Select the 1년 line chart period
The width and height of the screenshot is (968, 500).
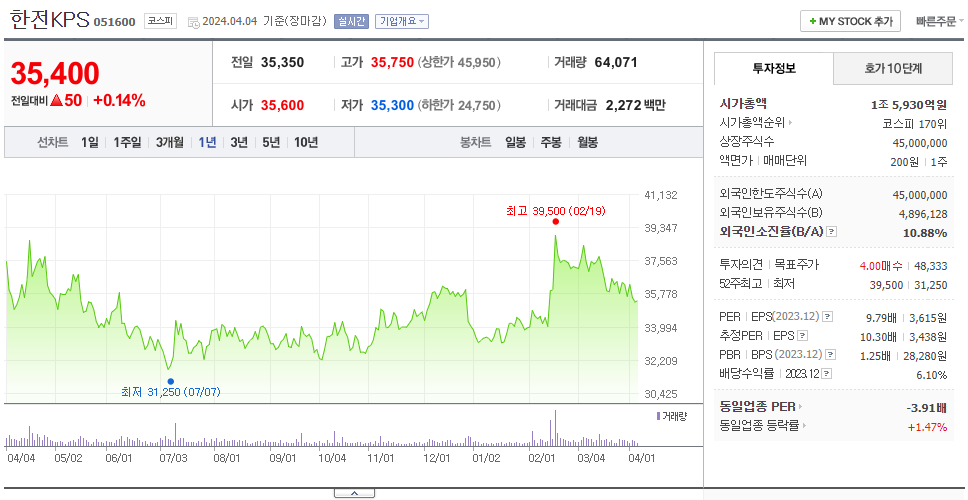tap(207, 143)
